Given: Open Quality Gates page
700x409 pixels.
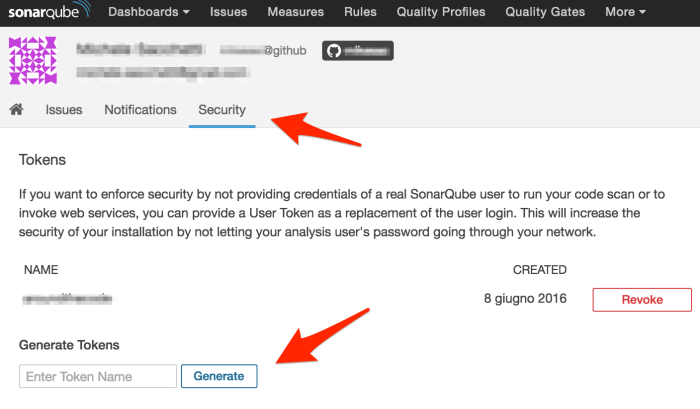Looking at the screenshot, I should click(x=545, y=12).
